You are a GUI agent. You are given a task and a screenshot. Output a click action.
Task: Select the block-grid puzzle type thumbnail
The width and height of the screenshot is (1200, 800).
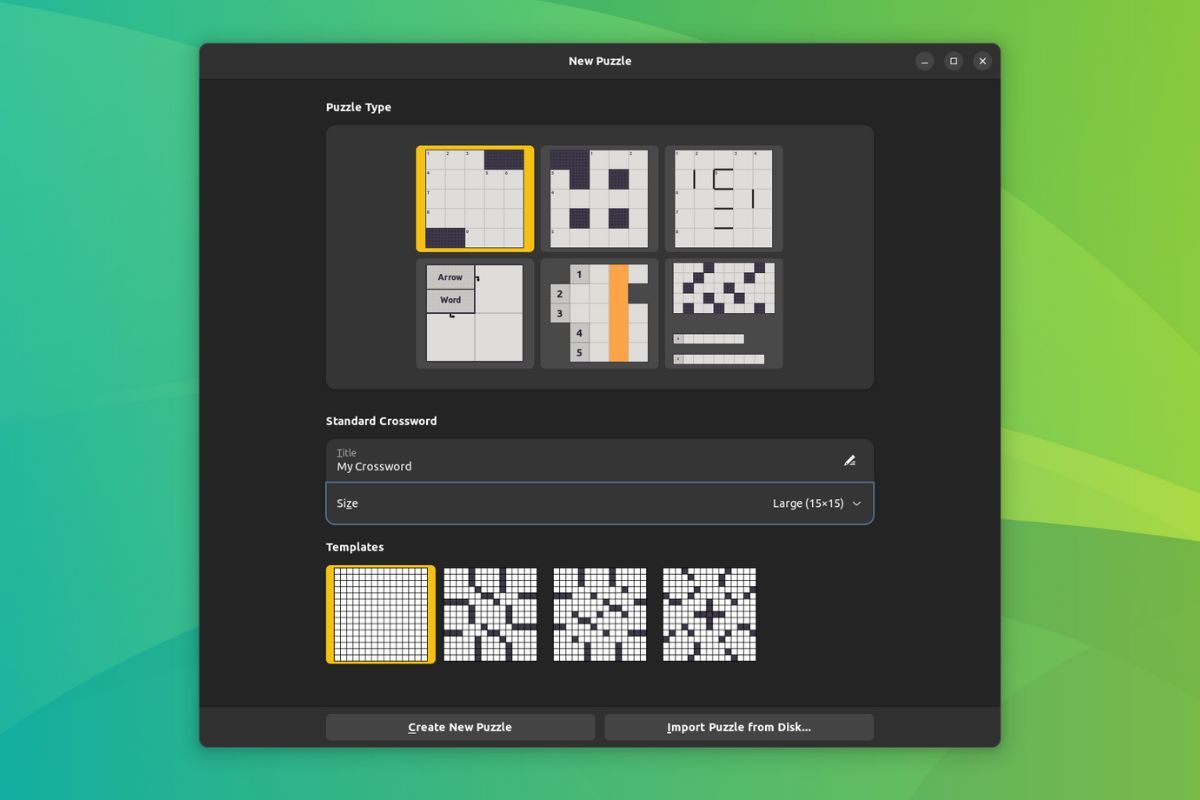(598, 198)
